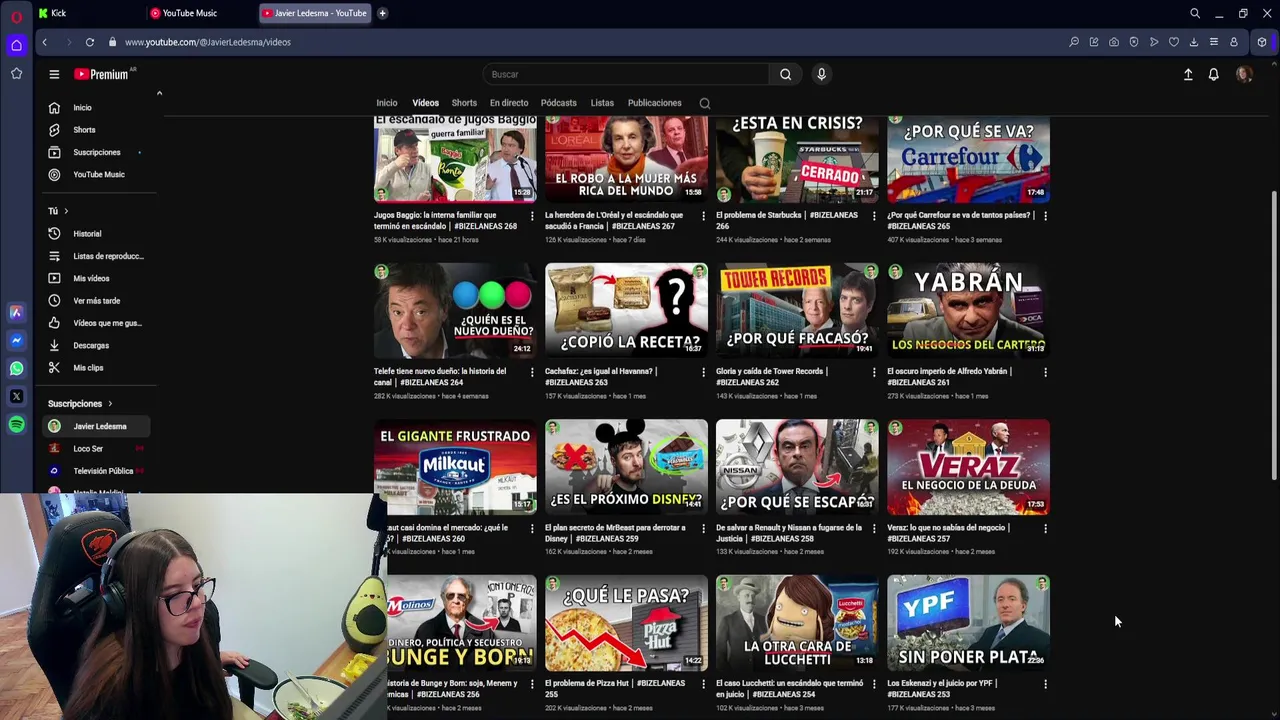
Task: Open options for the Telefe nuevo dueño video
Action: click(532, 372)
